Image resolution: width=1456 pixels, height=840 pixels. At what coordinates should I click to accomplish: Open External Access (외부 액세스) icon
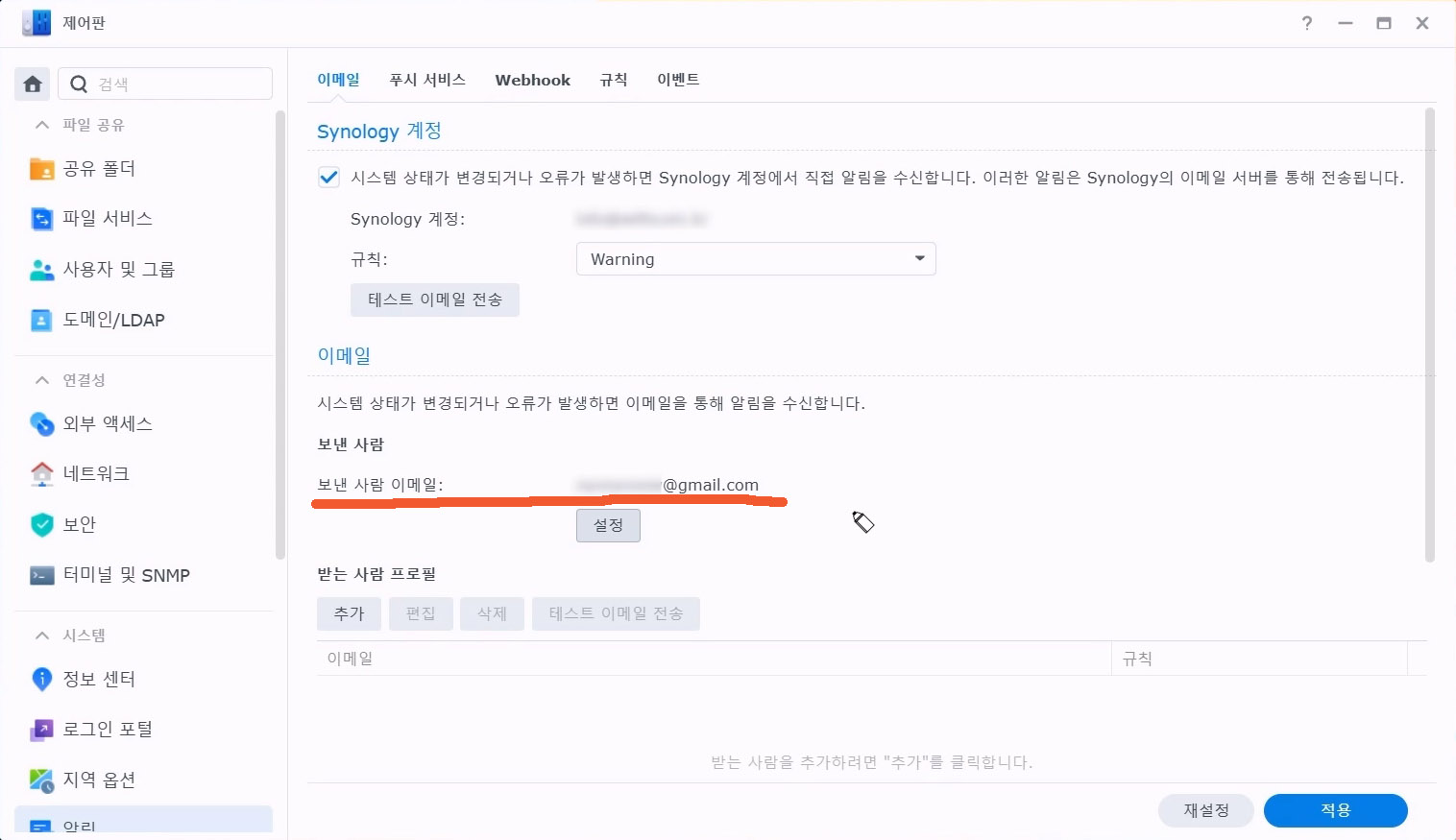[x=41, y=423]
